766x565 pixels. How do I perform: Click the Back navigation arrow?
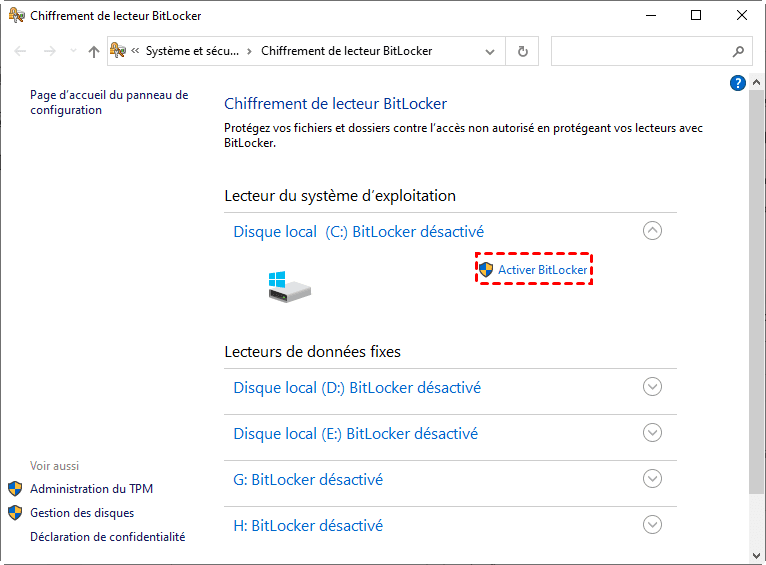[22, 51]
